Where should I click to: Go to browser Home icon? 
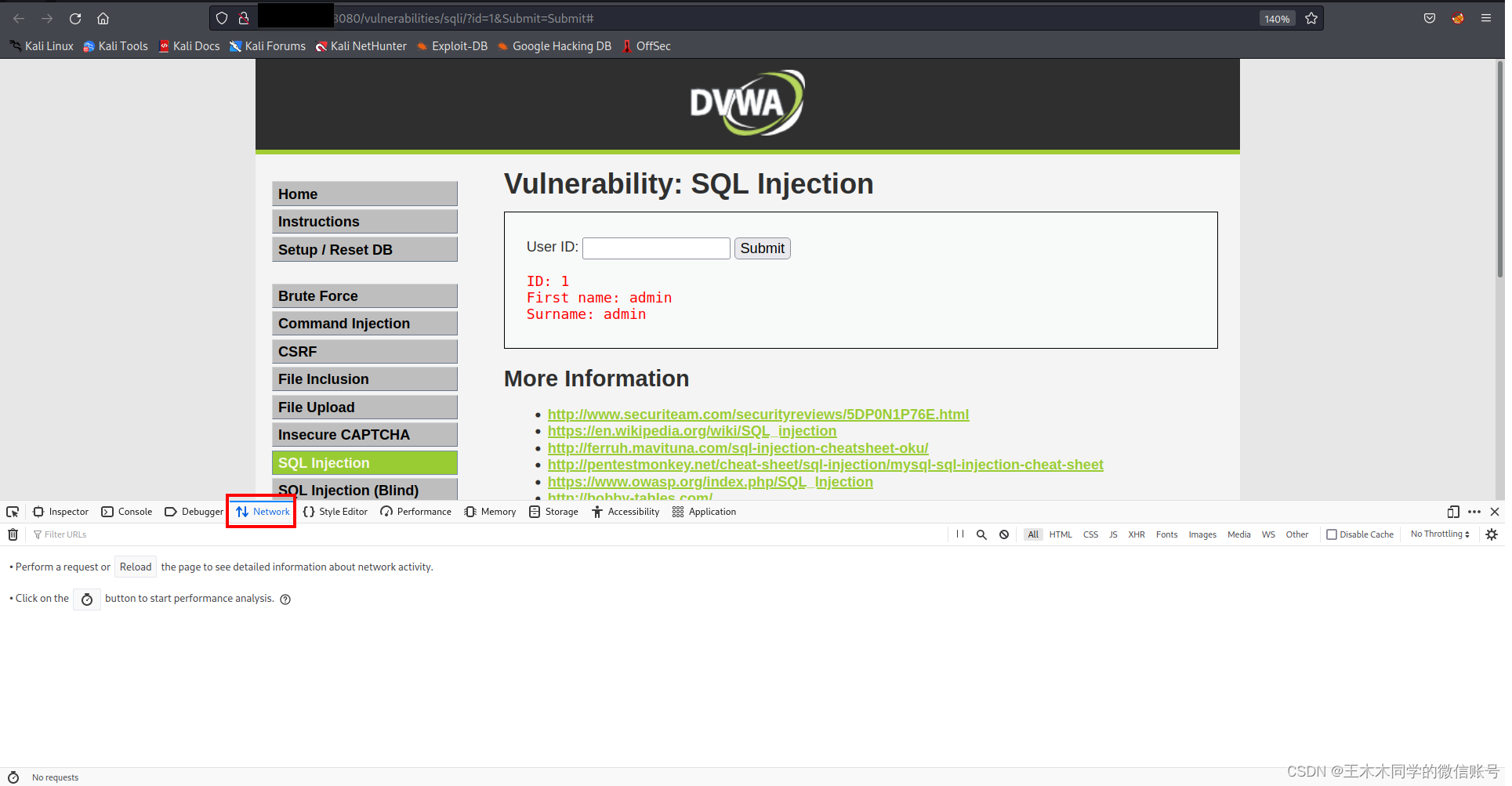[x=103, y=18]
